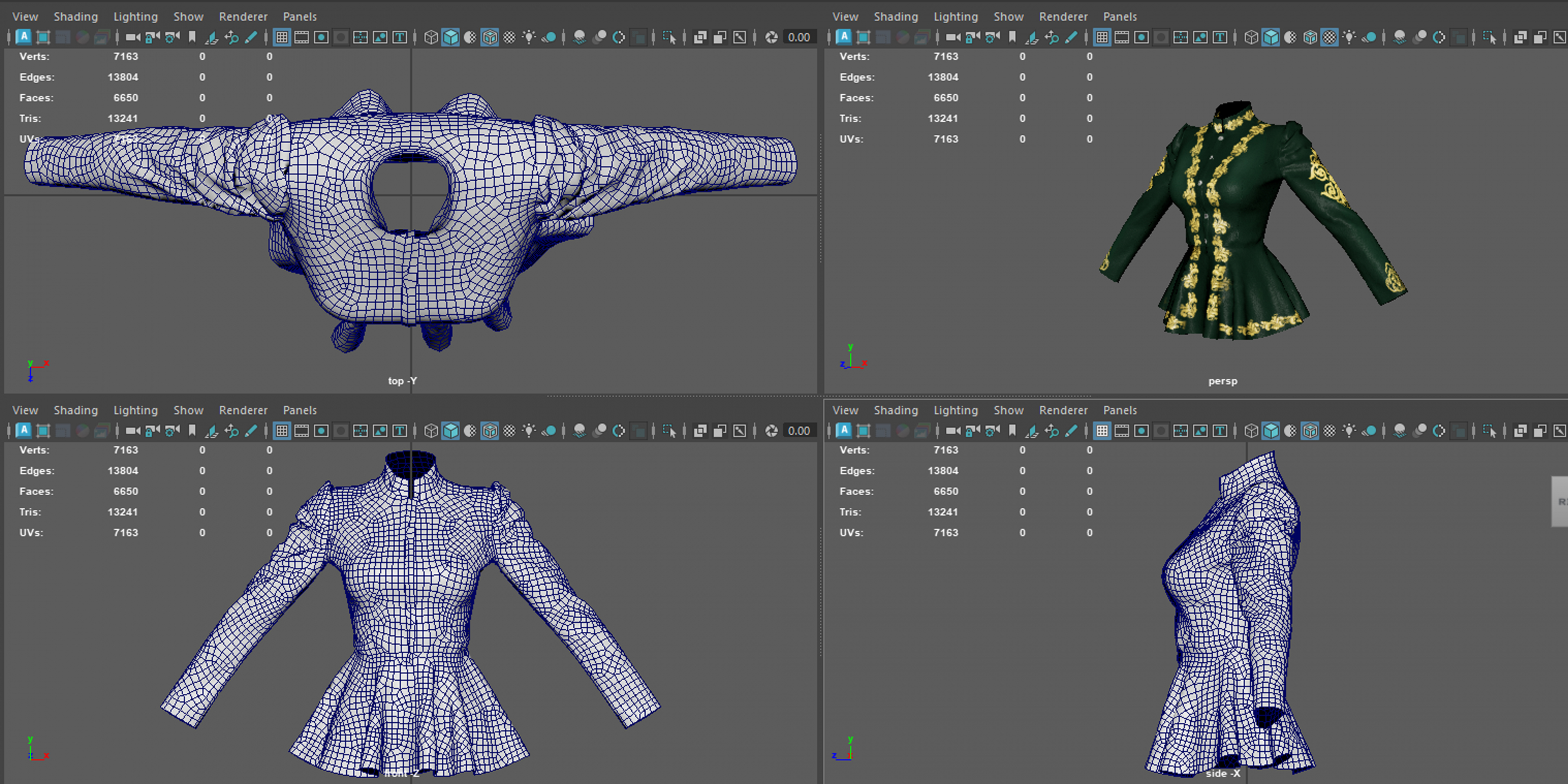Click exposure value field in top panel
This screenshot has width=1568, height=784.
click(x=799, y=37)
